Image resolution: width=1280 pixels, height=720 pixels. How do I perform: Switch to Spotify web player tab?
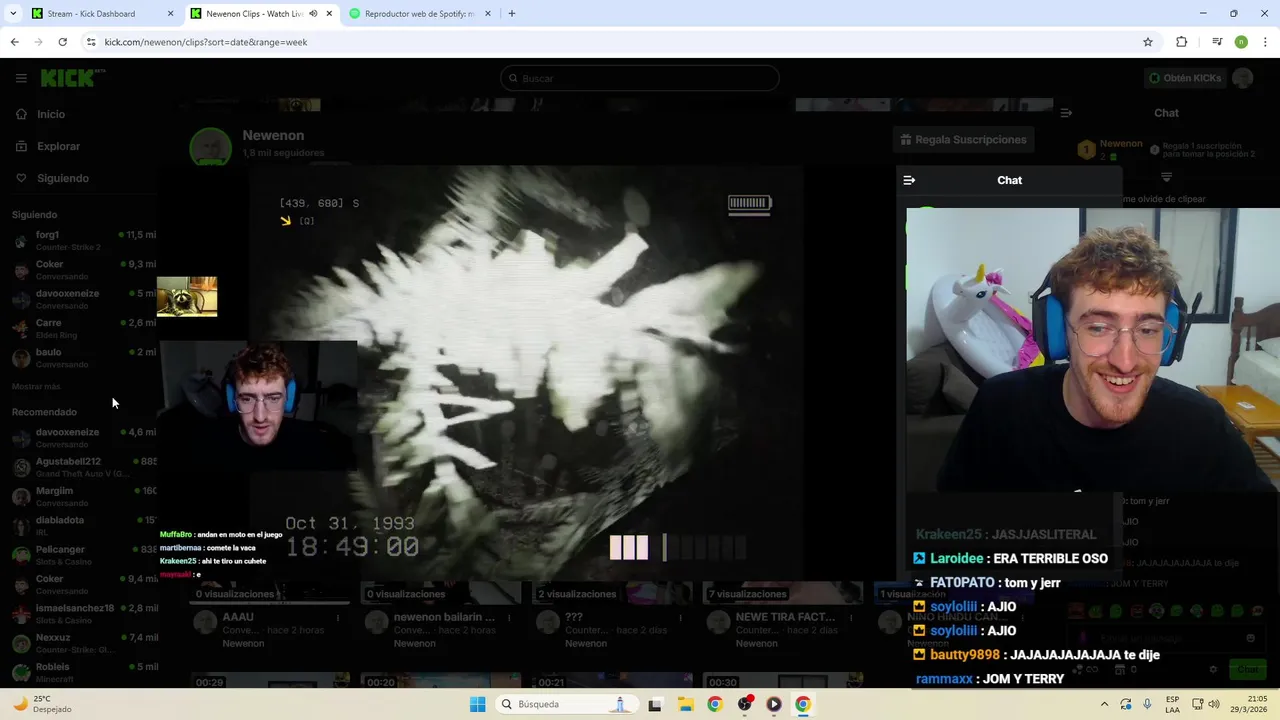pyautogui.click(x=419, y=14)
